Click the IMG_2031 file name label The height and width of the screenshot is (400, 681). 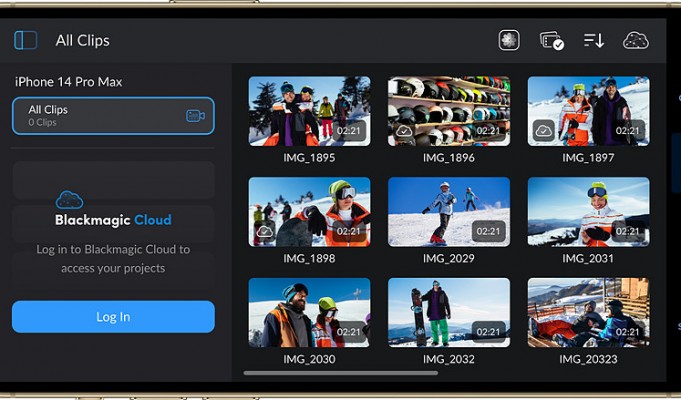point(588,258)
